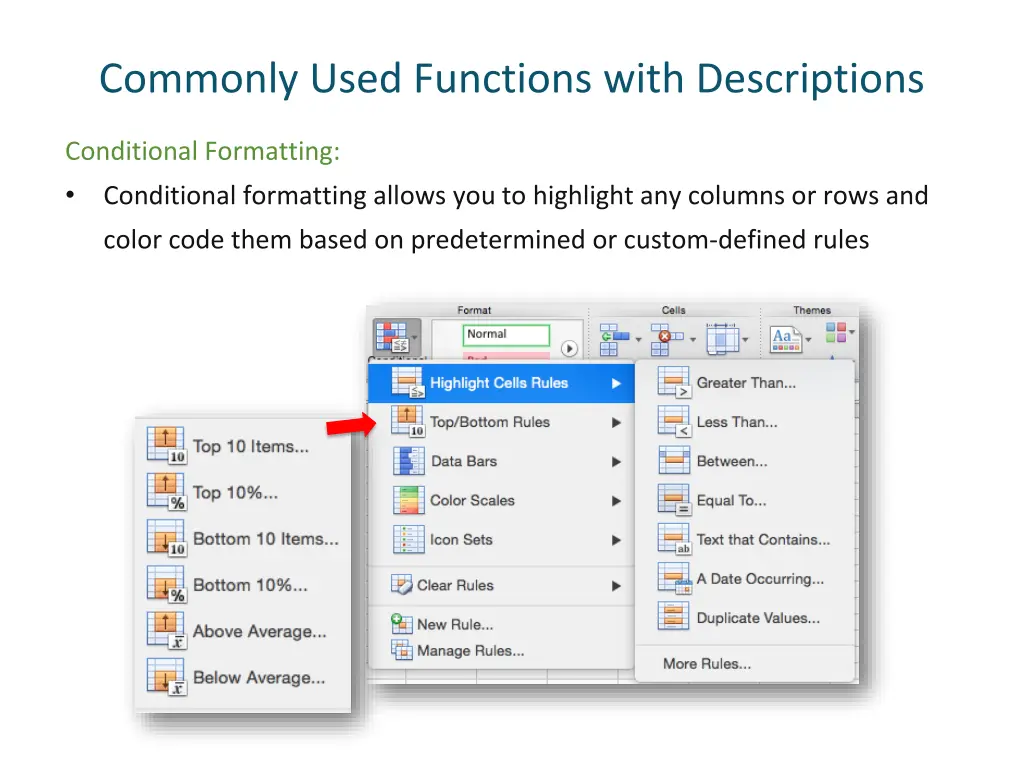The width and height of the screenshot is (1024, 768).
Task: Open the Color Scales submenu
Action: pos(502,500)
